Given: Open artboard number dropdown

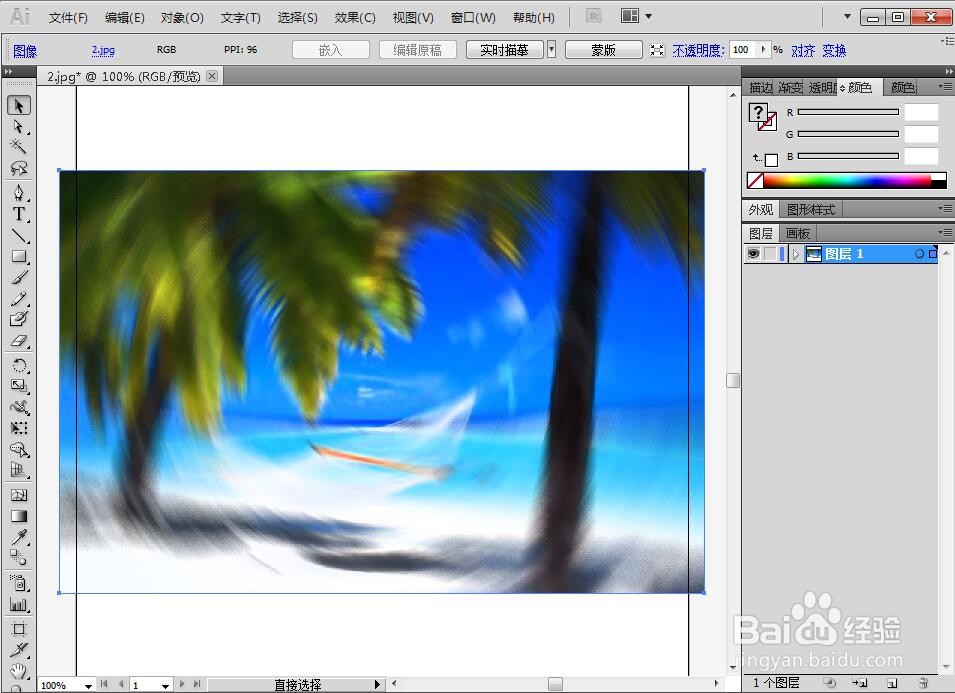Looking at the screenshot, I should point(165,686).
